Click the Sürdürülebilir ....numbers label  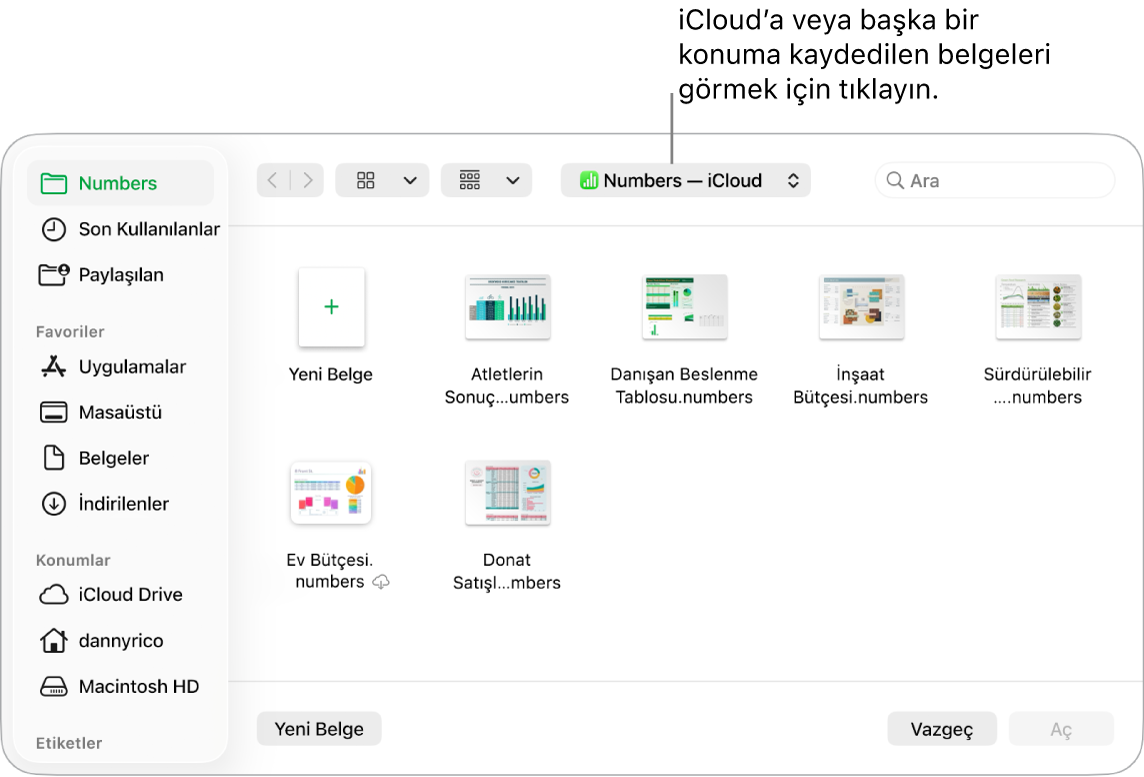(1037, 385)
